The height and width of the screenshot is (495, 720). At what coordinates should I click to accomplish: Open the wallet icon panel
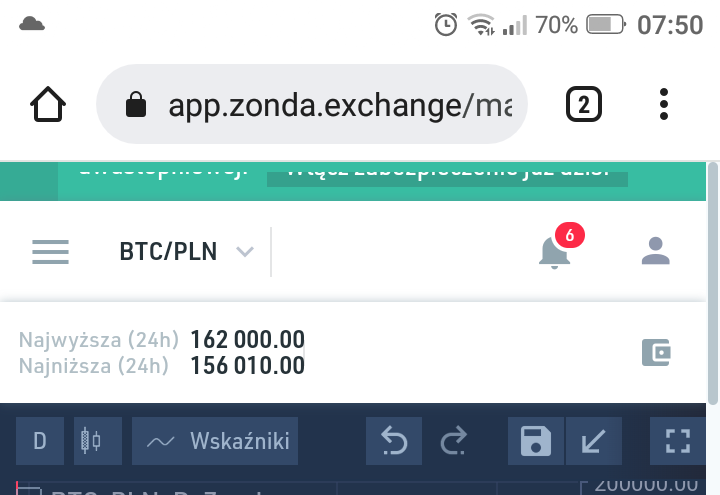tap(656, 352)
